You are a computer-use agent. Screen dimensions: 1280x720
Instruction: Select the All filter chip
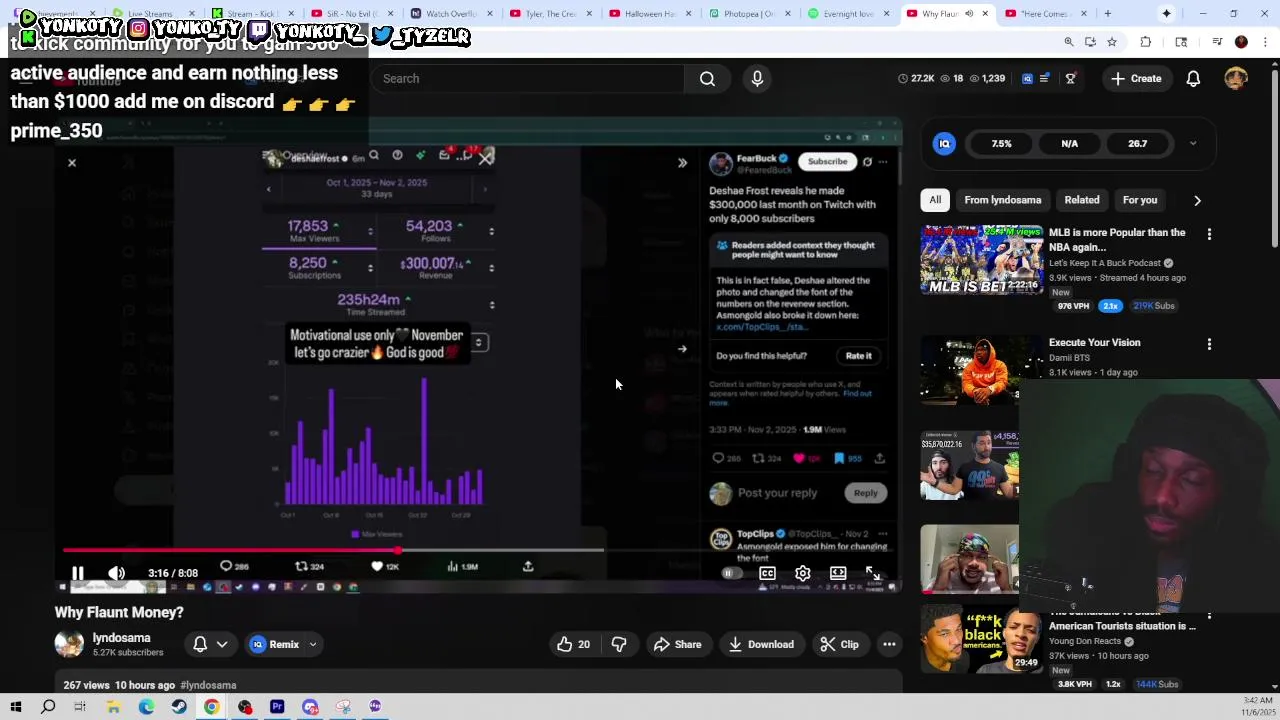coord(935,200)
